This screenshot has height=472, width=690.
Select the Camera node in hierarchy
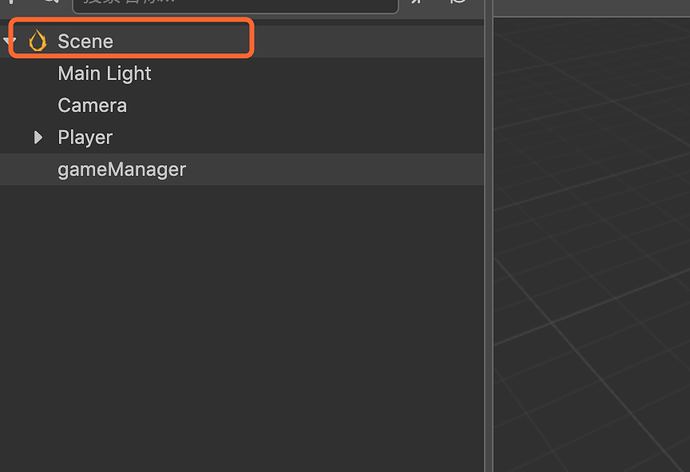pyautogui.click(x=92, y=105)
